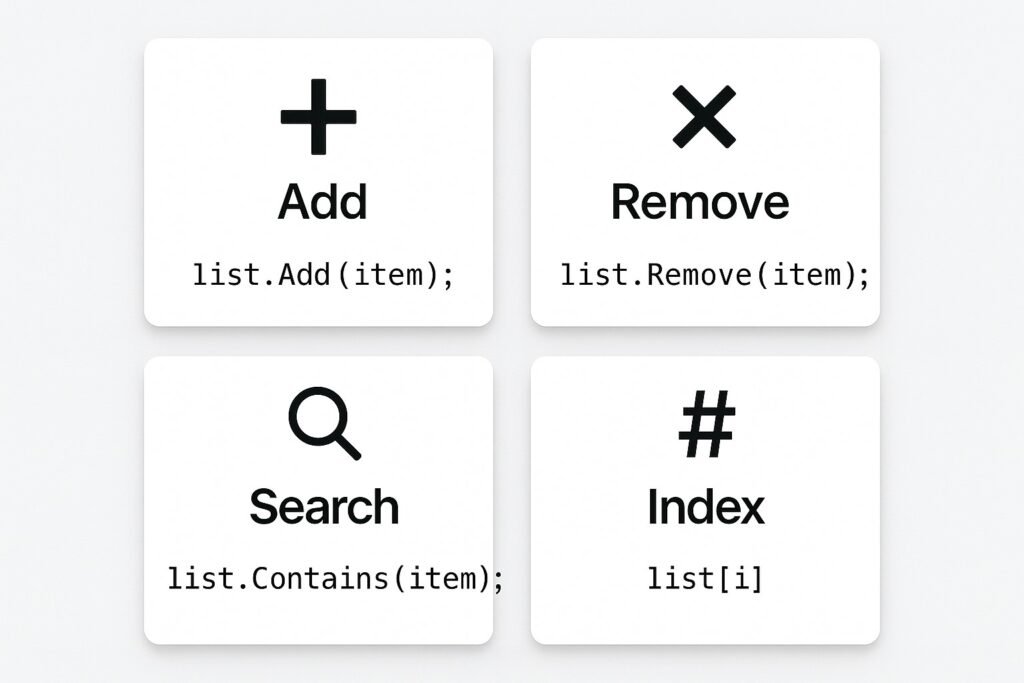Viewport: 1024px width, 683px height.
Task: Click the plus icon on the Add card
Action: (x=319, y=117)
